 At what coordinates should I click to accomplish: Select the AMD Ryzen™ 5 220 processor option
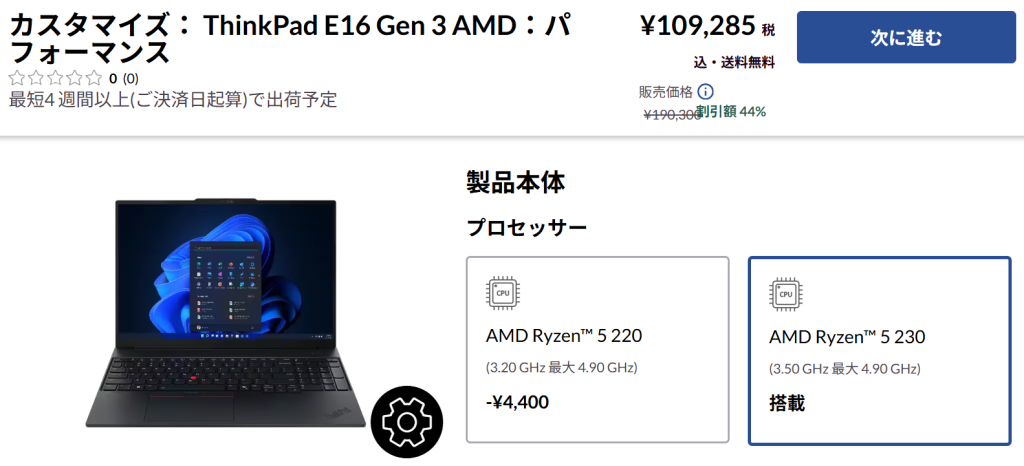click(x=598, y=350)
